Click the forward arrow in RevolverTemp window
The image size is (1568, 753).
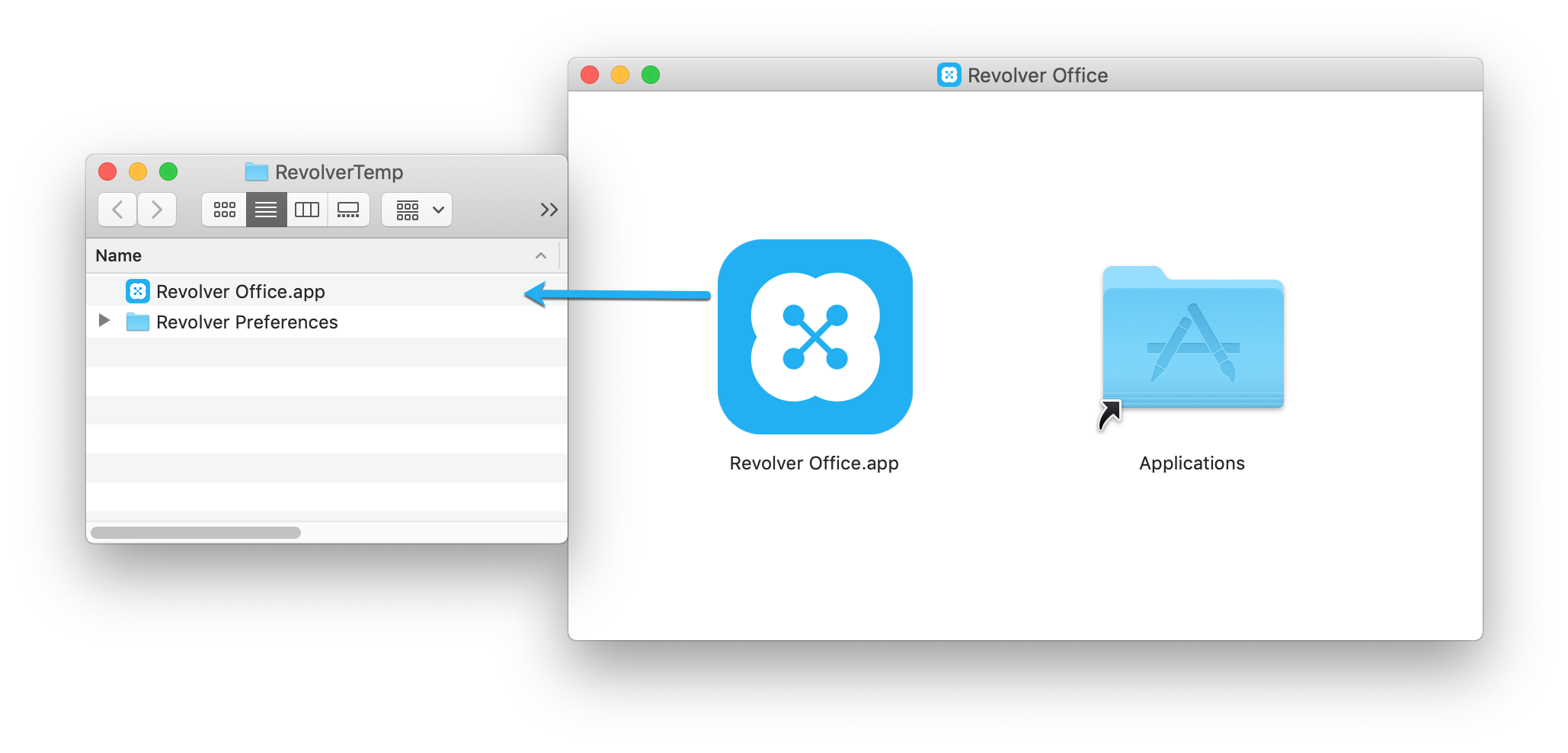(157, 210)
